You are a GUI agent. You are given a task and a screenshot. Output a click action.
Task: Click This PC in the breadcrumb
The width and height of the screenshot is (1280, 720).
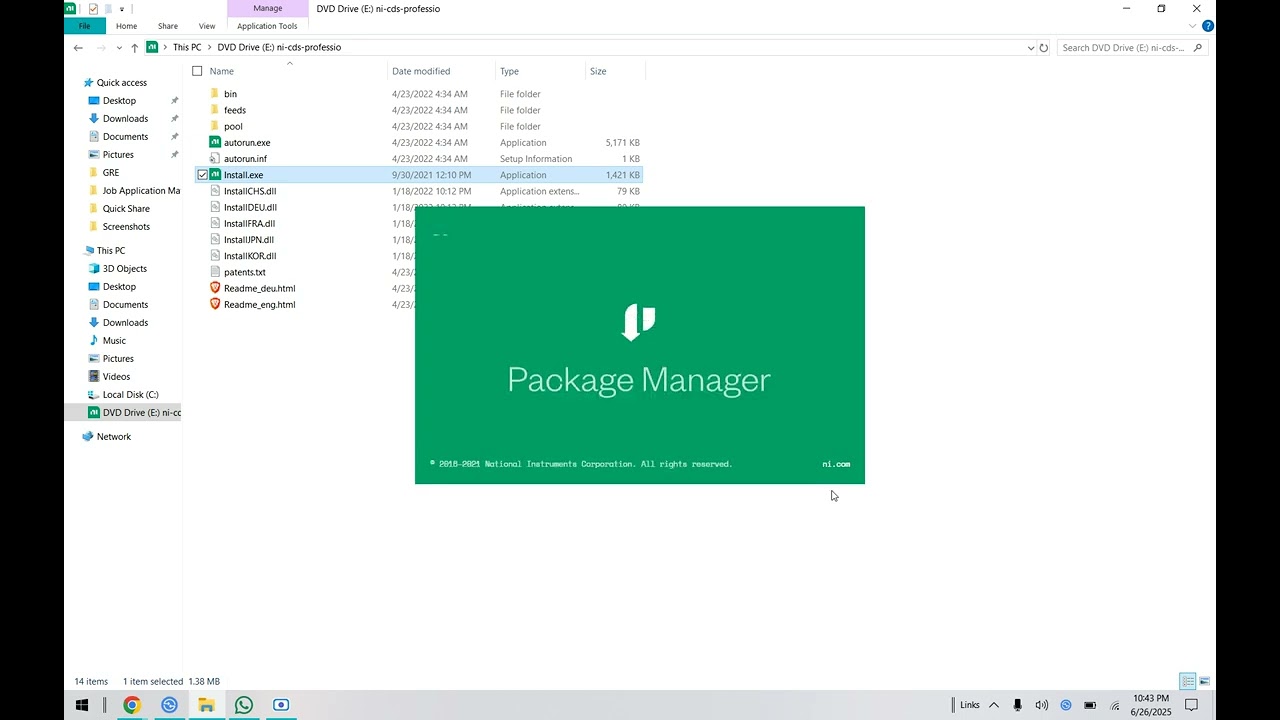click(187, 47)
